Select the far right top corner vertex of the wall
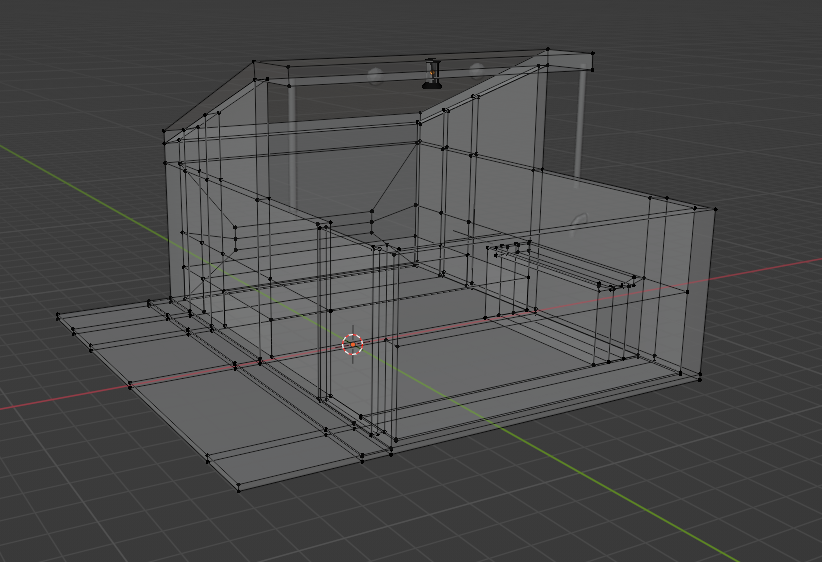This screenshot has width=822, height=562. click(716, 209)
